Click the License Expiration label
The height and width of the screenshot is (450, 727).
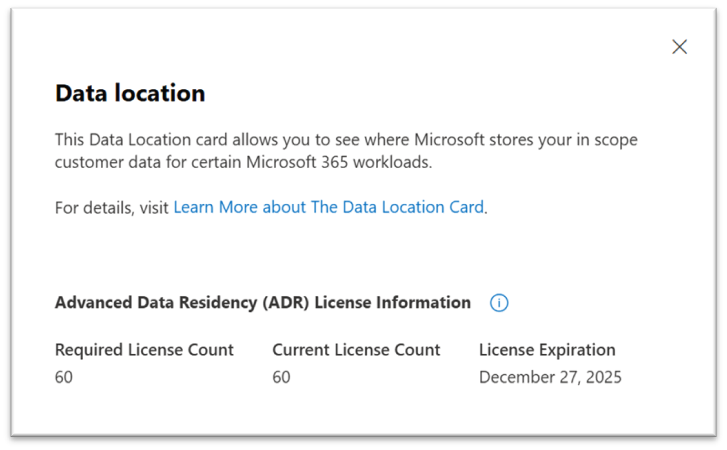coord(547,350)
